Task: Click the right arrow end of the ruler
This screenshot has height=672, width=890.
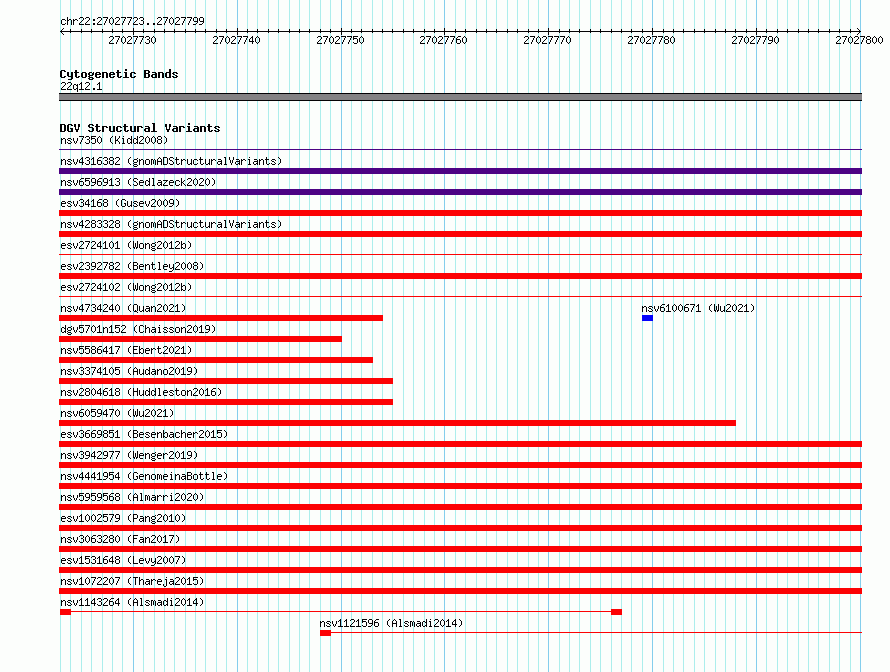Action: (859, 31)
